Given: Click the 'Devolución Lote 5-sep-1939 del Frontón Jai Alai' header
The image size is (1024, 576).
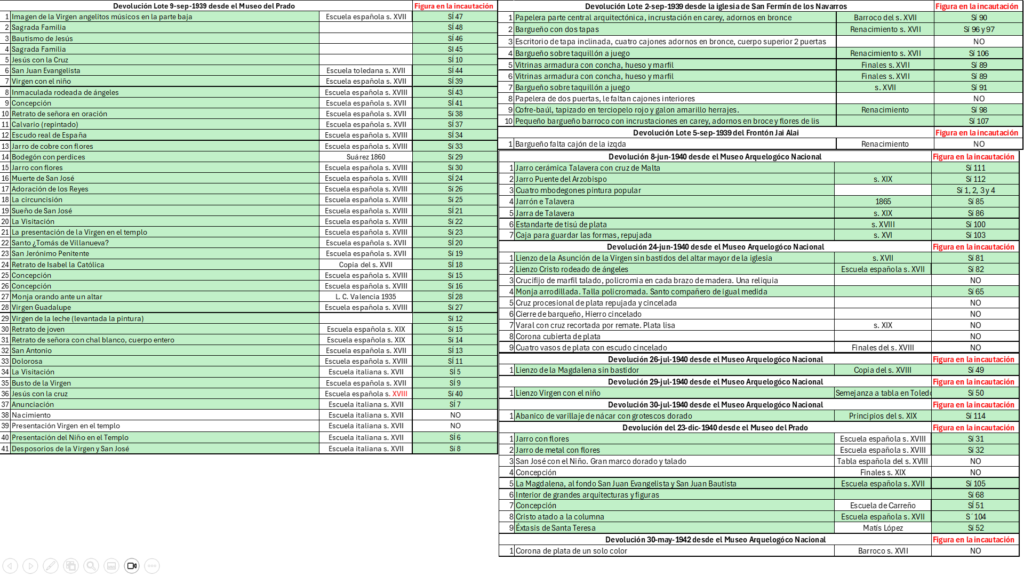Looking at the screenshot, I should coord(716,133).
